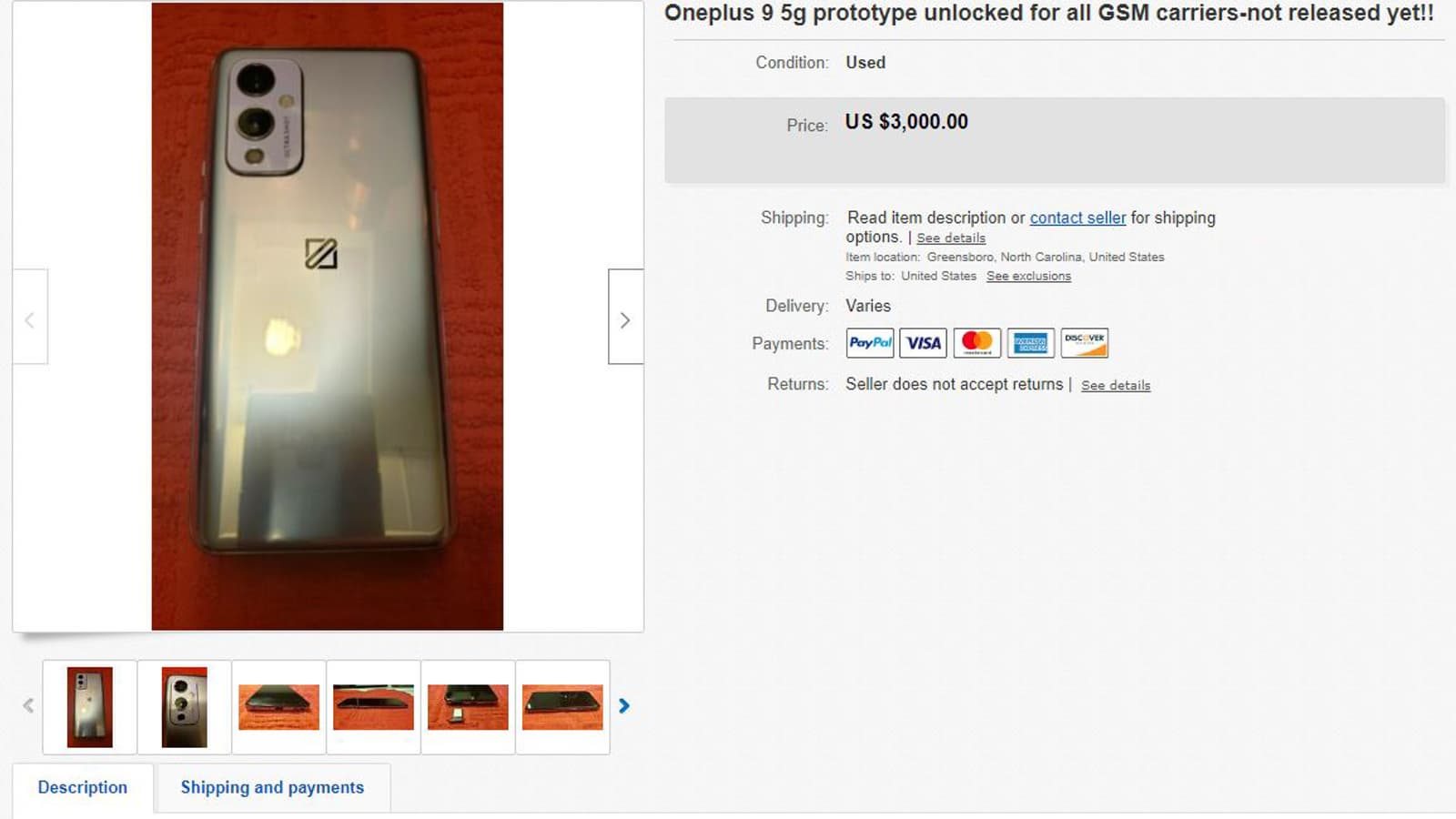Select fifth thumbnail with SIM tray
Viewport: 1456px width, 819px height.
[x=469, y=707]
